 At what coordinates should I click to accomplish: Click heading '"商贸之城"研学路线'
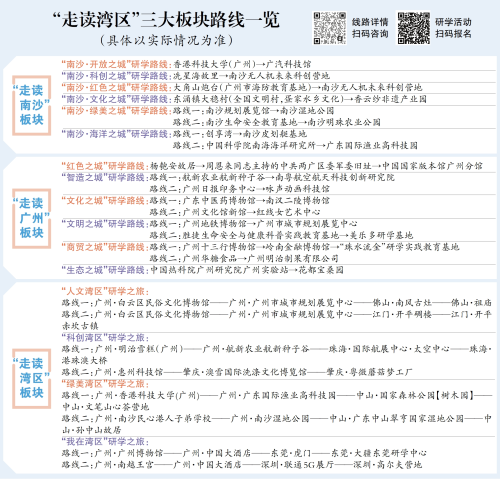pyautogui.click(x=103, y=247)
